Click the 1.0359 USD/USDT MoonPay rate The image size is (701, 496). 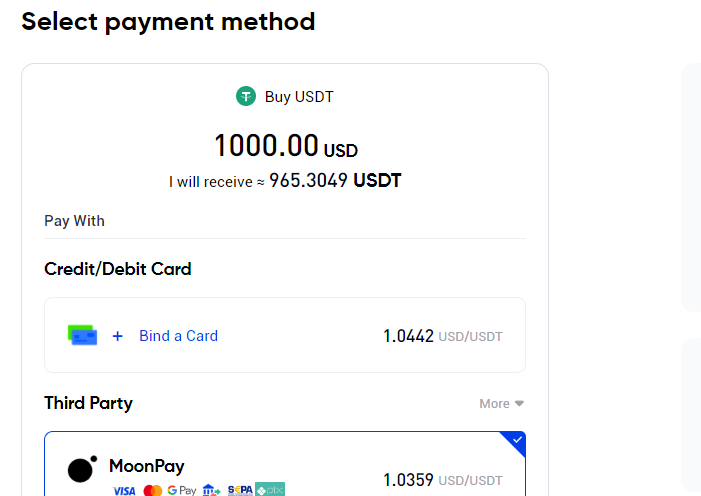(x=443, y=480)
